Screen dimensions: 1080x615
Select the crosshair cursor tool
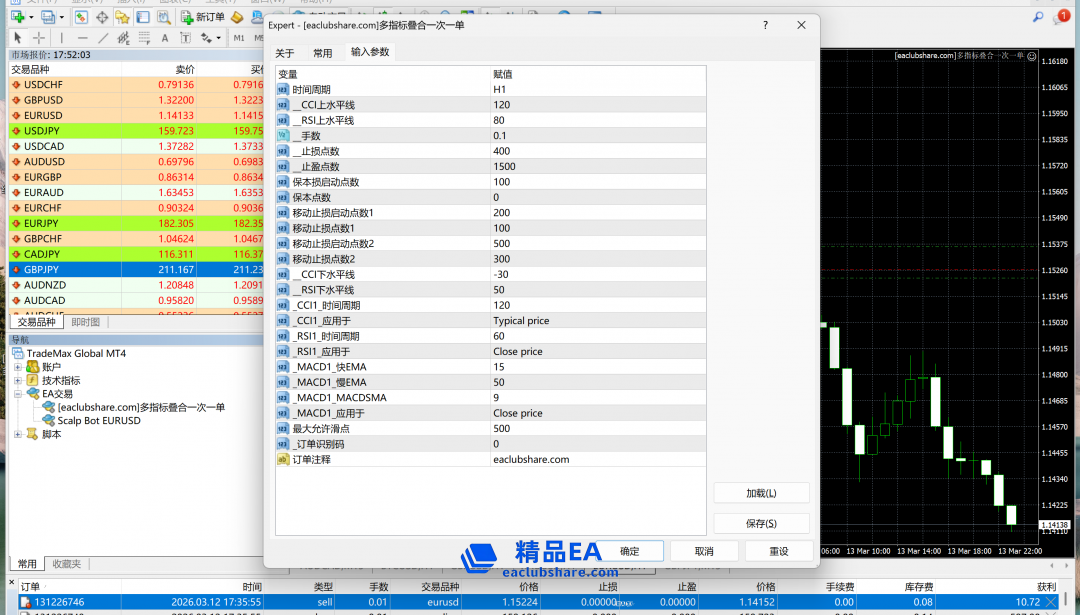38,38
